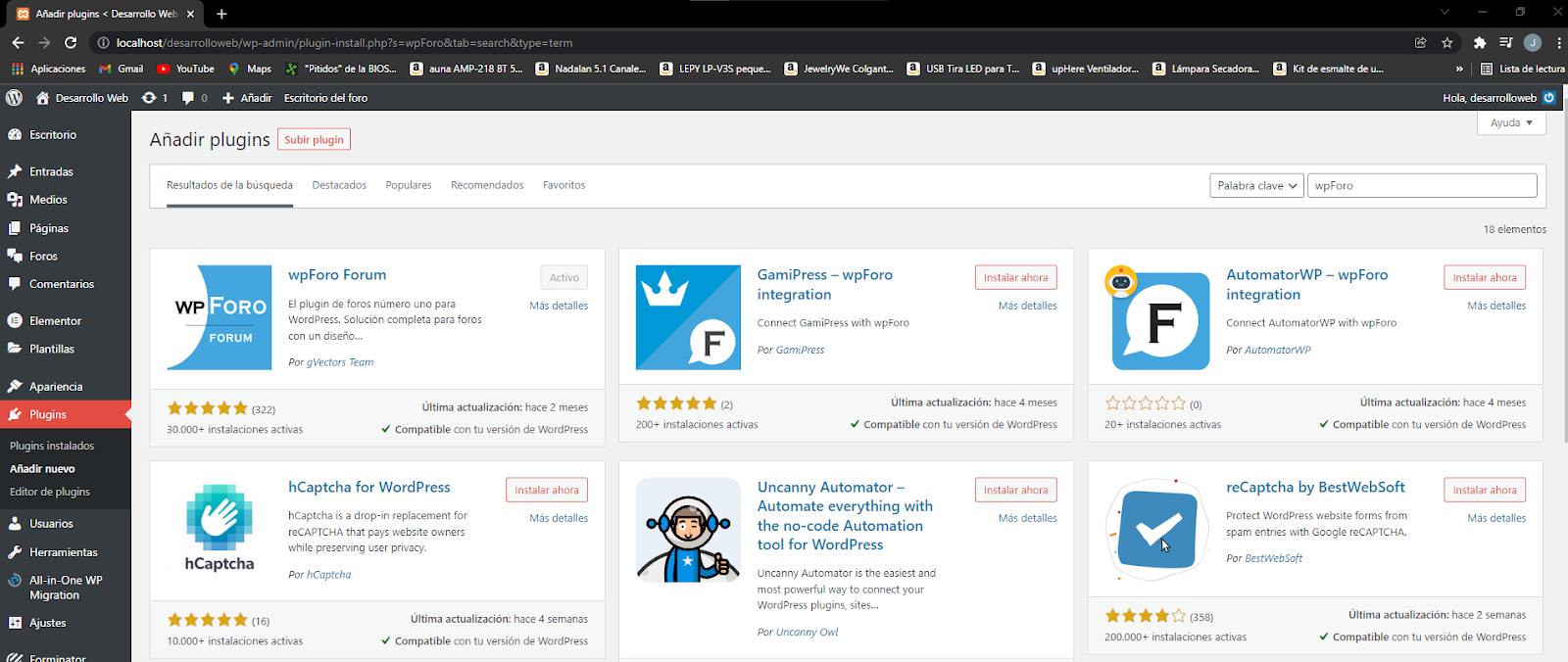This screenshot has height=662, width=1568.
Task: Open the comments bubble in admin bar
Action: (194, 98)
